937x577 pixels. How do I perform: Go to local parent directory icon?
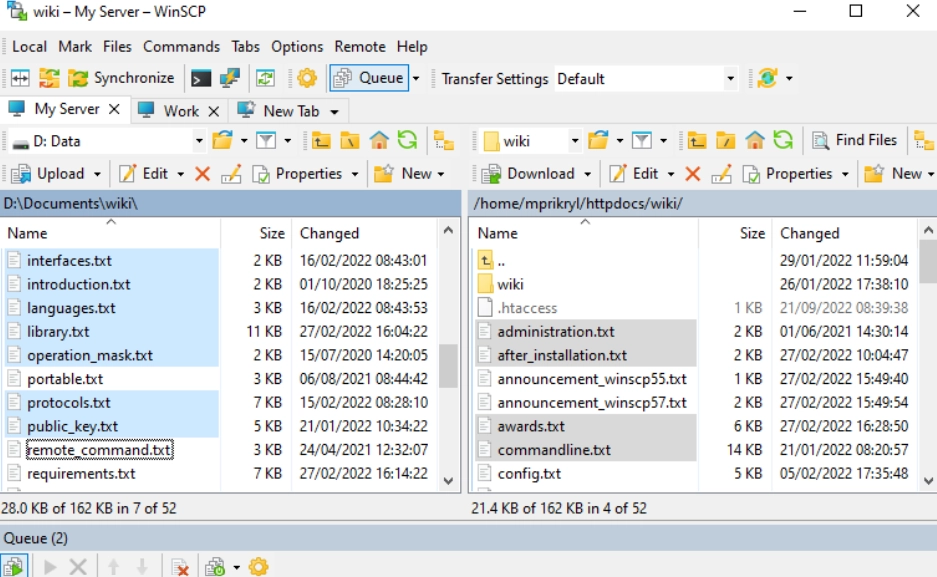click(321, 141)
